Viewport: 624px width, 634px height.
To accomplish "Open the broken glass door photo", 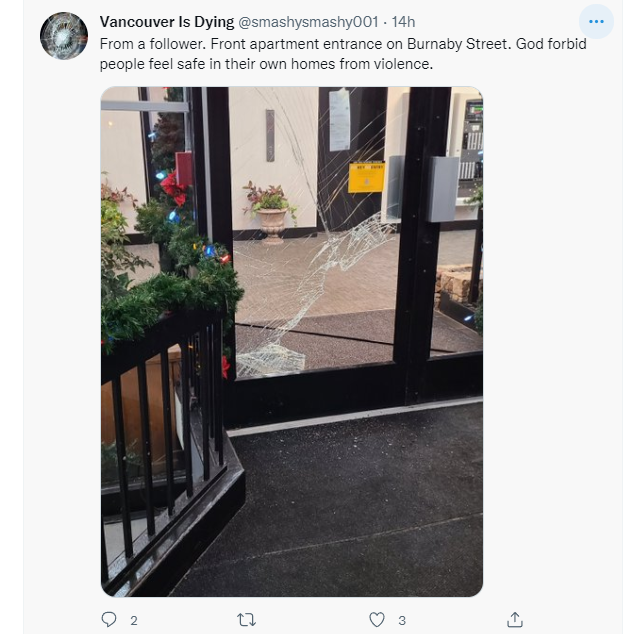I will pyautogui.click(x=292, y=342).
